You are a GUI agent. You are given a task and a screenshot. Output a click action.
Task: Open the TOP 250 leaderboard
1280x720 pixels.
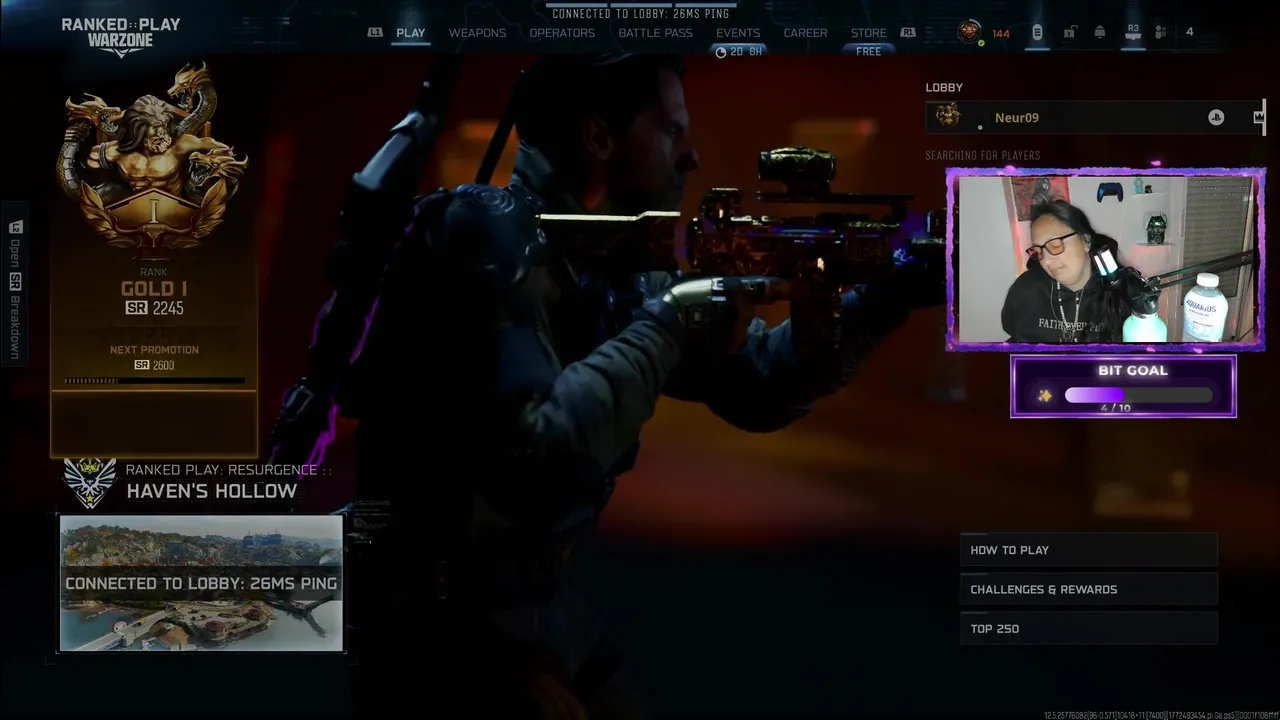[x=1089, y=628]
